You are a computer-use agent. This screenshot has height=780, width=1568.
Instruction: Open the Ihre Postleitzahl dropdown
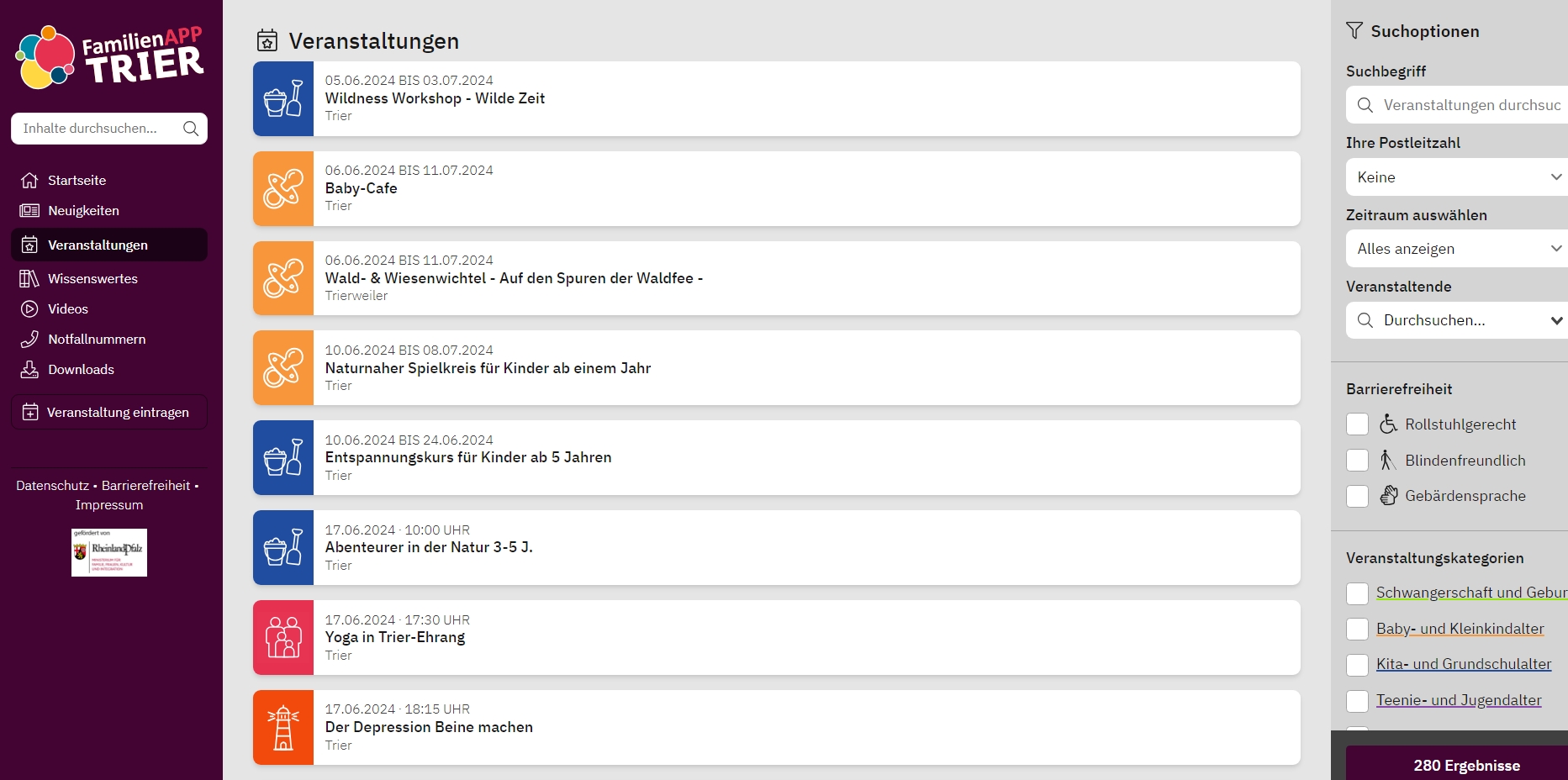(1457, 177)
